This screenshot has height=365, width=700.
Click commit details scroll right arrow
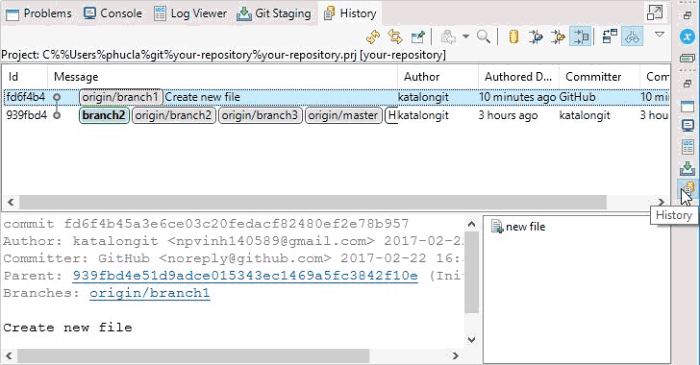coord(455,356)
